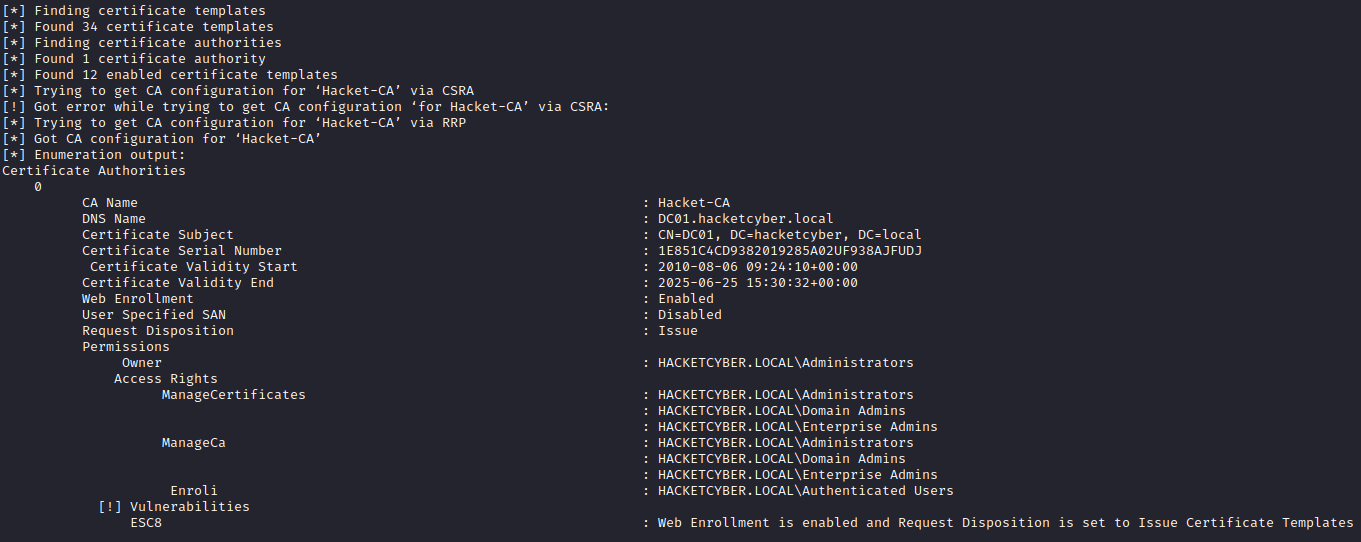
Task: Click the User Specified SAN Disabled value
Action: point(690,315)
